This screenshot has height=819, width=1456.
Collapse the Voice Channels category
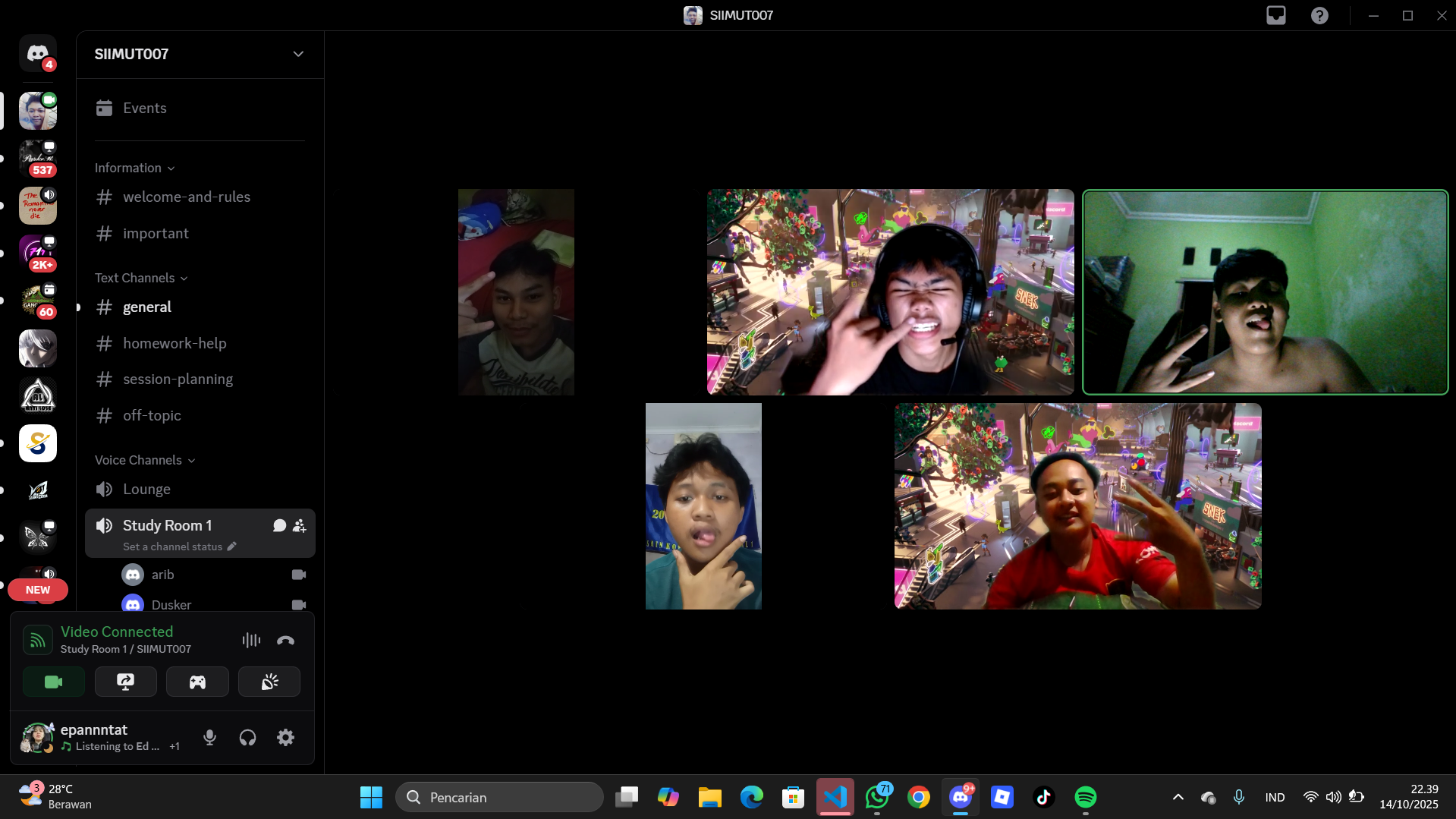[x=145, y=460]
